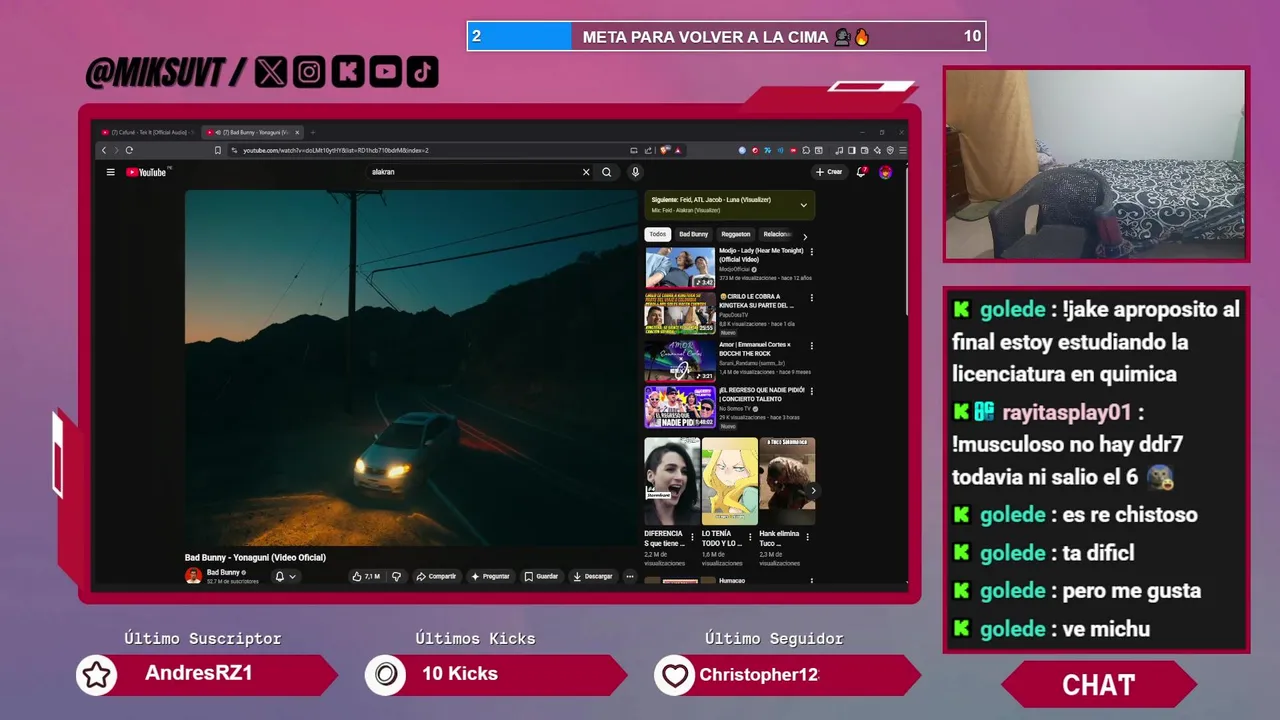Viewport: 1280px width, 720px height.
Task: Open Bad Bunny channel avatar
Action: (193, 576)
